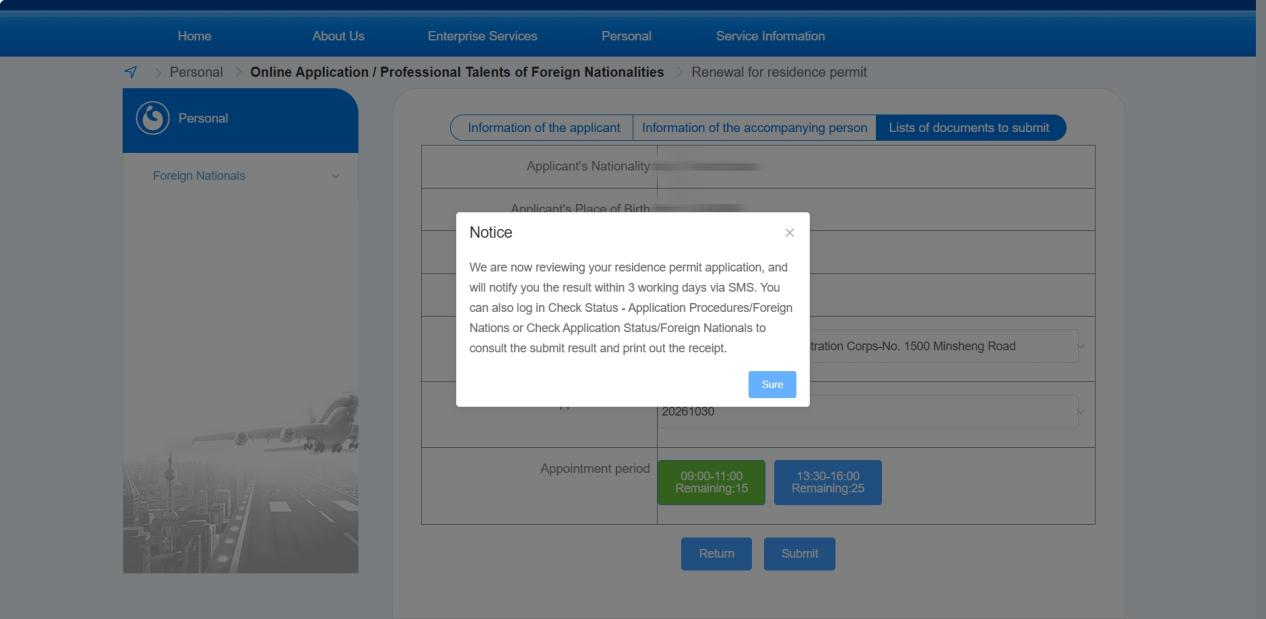
Task: Click the Submit button
Action: pos(799,554)
